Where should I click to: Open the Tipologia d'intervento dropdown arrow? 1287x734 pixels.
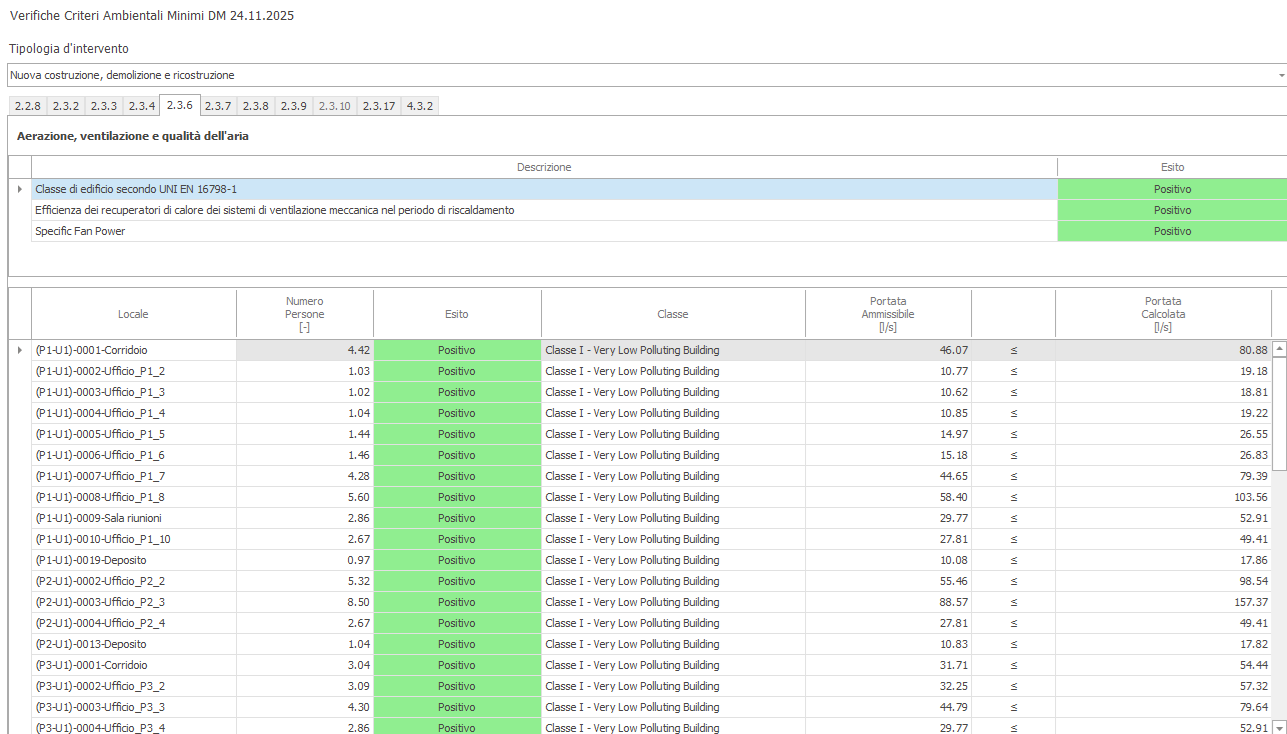(x=1280, y=75)
